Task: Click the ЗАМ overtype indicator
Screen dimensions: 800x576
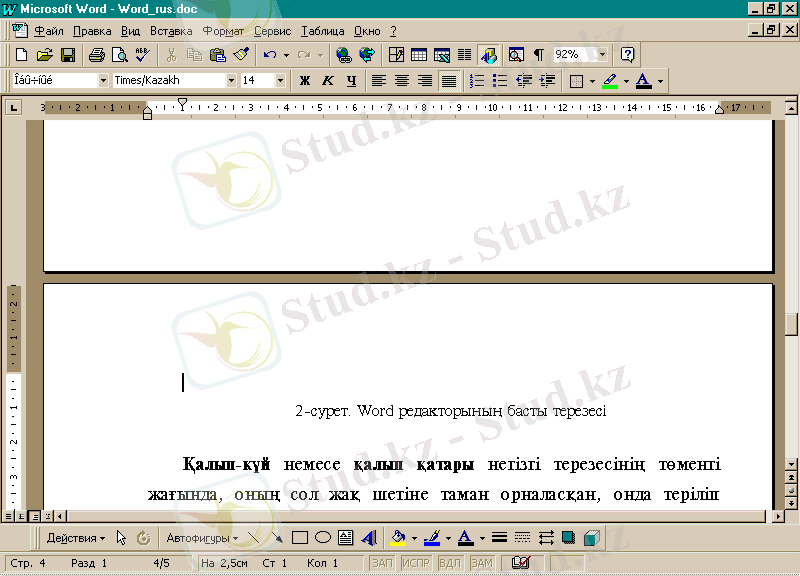Action: (482, 563)
